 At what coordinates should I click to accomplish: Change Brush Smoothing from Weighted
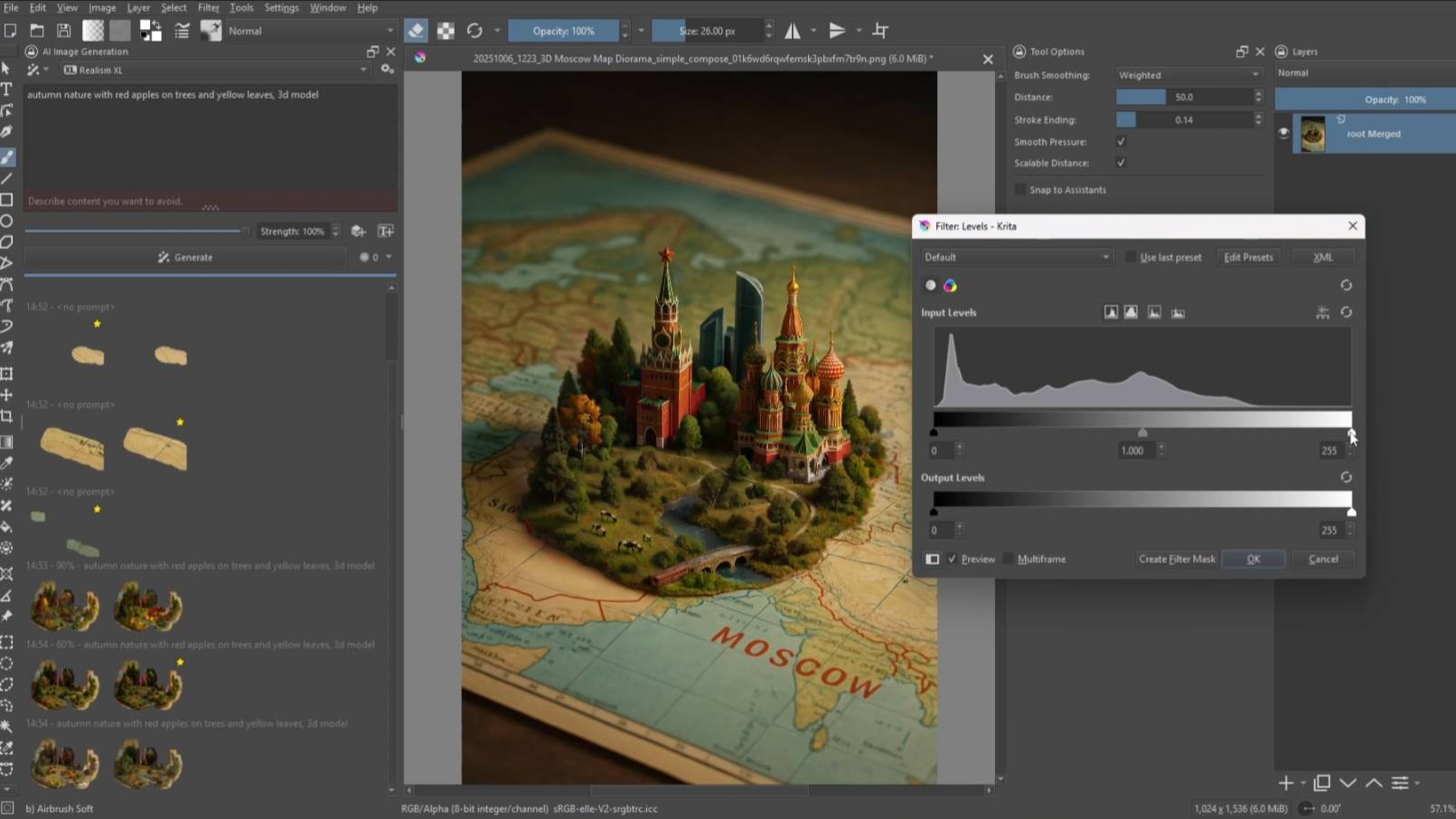pyautogui.click(x=1188, y=75)
